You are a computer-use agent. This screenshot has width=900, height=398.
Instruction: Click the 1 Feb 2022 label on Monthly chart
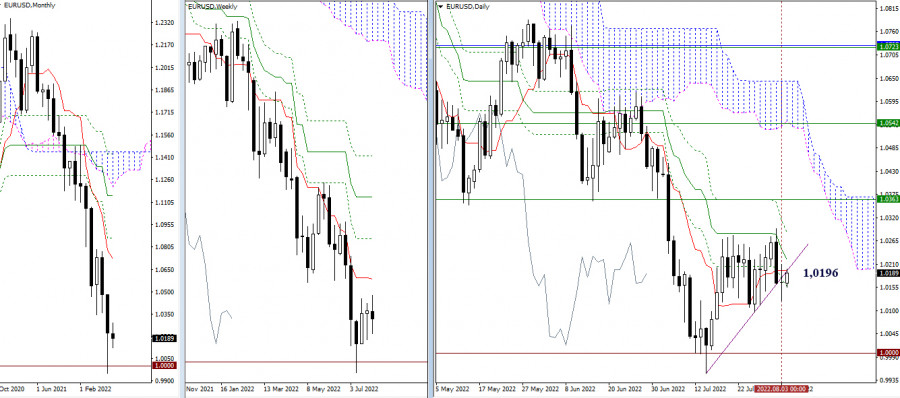(95, 389)
